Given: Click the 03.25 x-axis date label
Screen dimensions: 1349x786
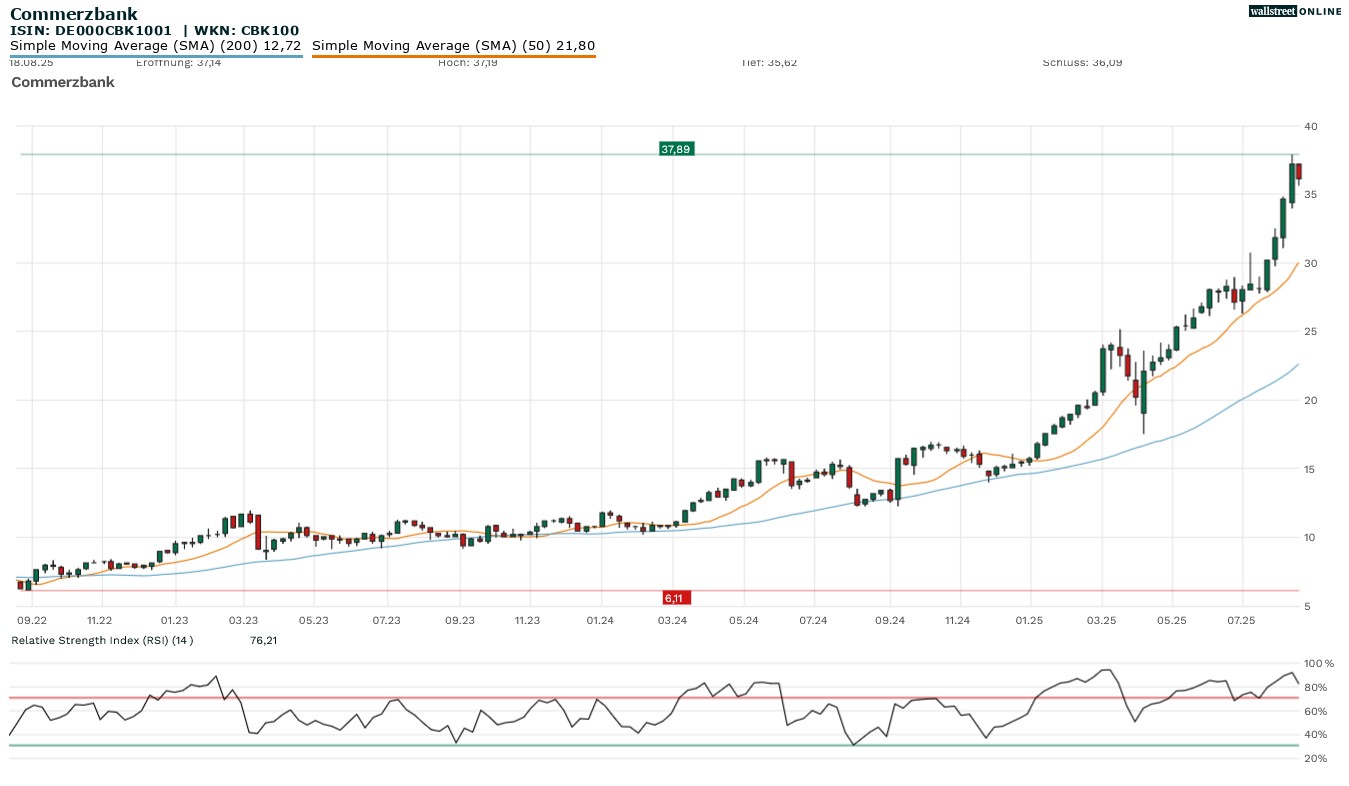Looking at the screenshot, I should coord(1101,621).
